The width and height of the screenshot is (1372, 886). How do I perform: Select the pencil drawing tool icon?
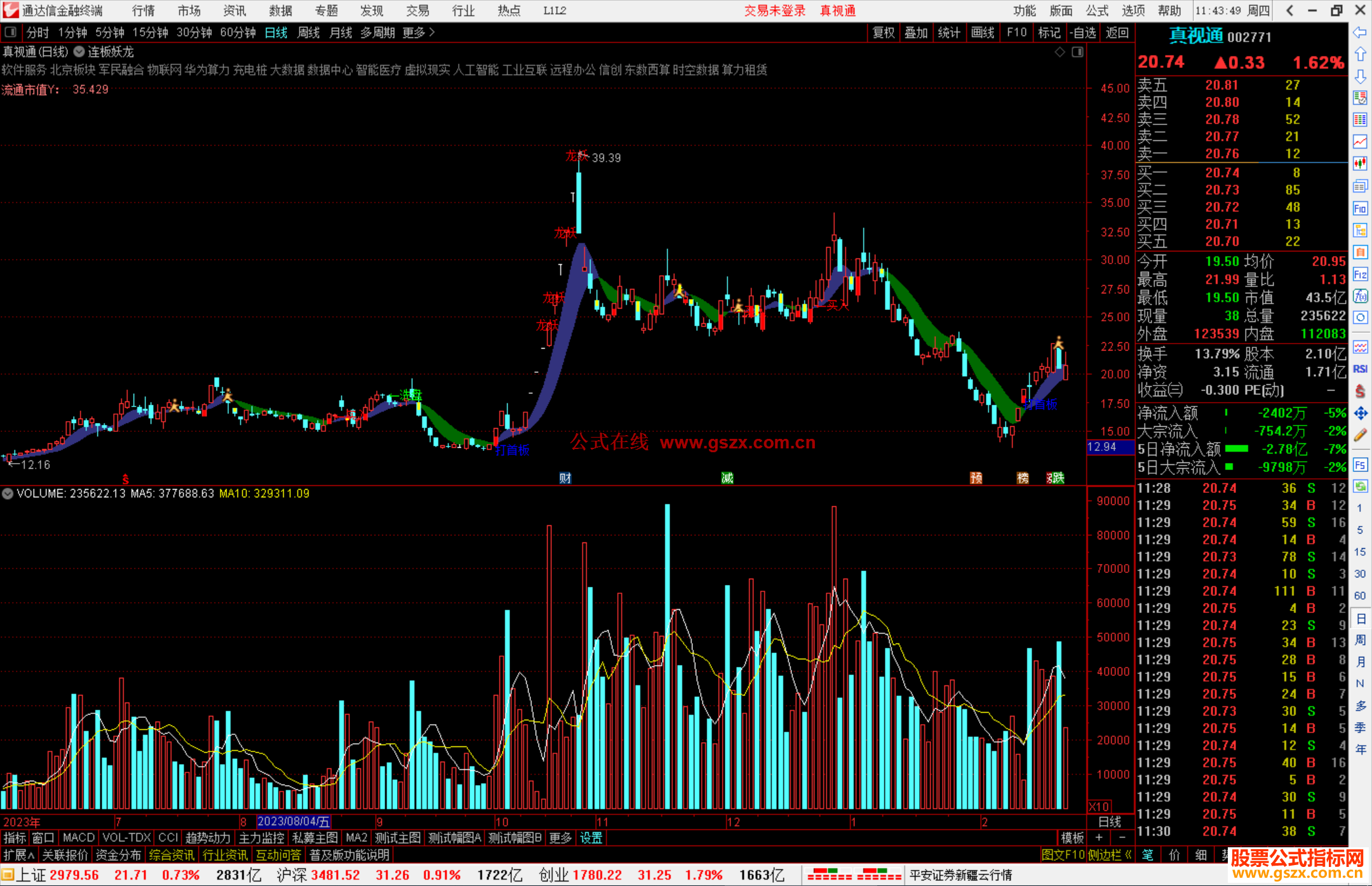click(x=1360, y=435)
